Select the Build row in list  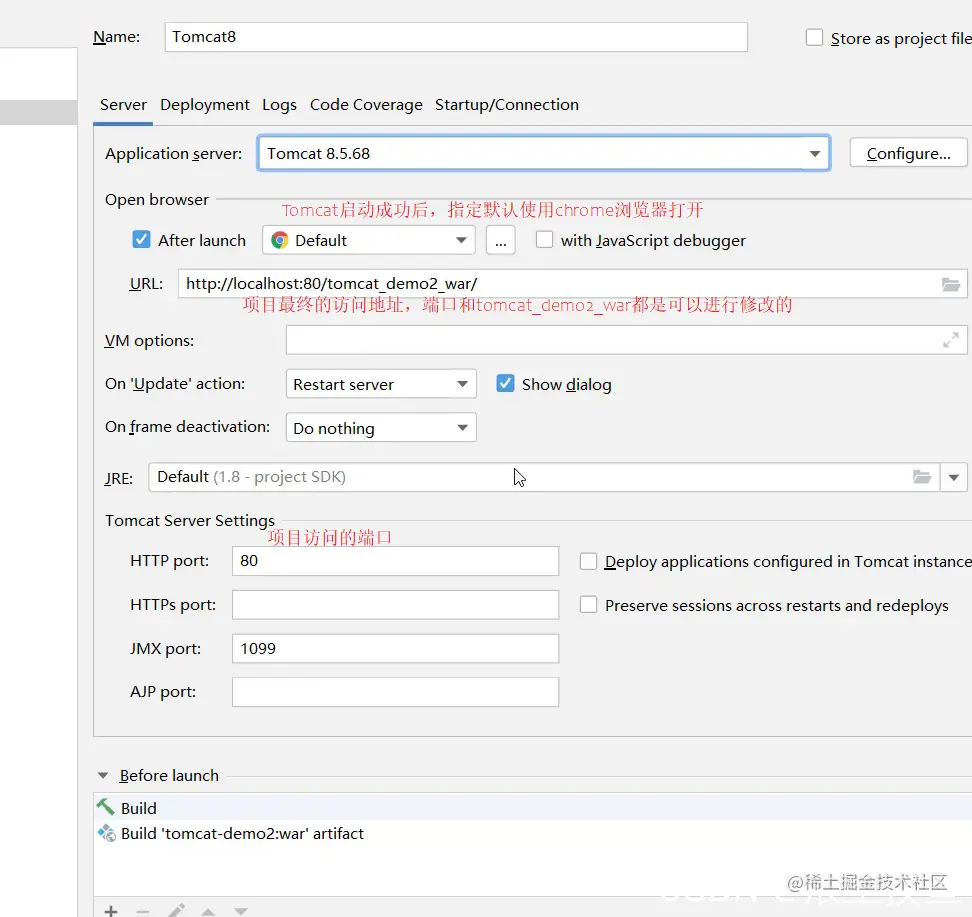coord(532,807)
